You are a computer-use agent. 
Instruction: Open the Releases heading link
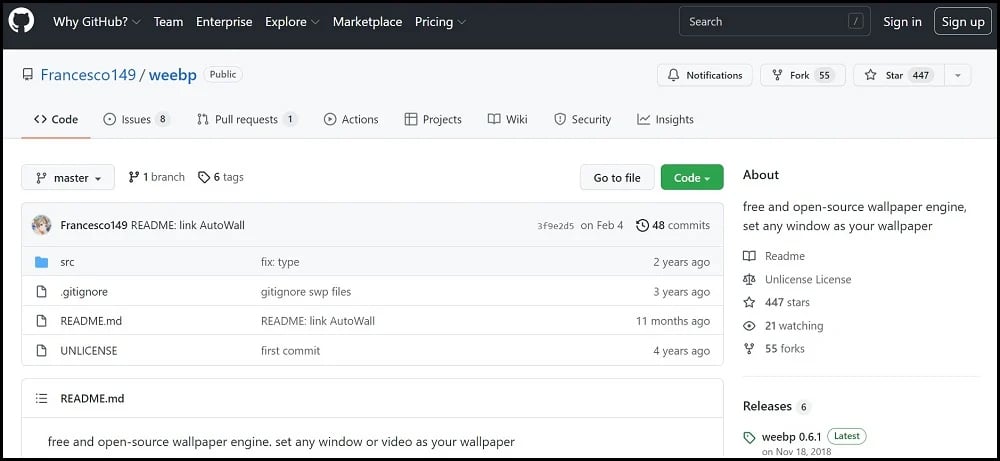tap(767, 406)
